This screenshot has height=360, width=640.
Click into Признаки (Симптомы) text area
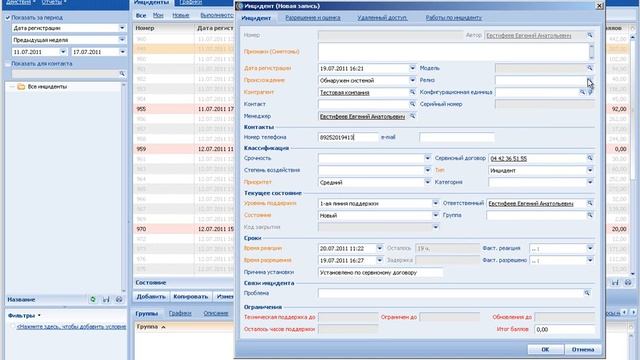pos(453,52)
